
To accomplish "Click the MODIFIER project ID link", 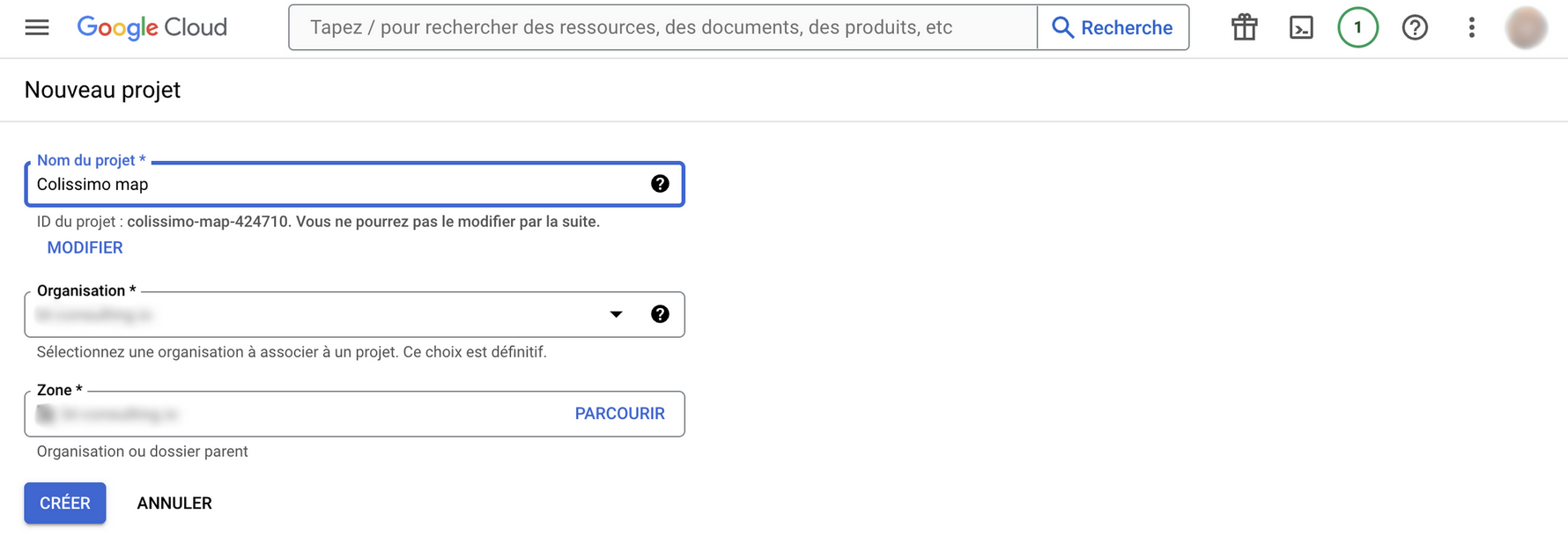I will [x=85, y=247].
